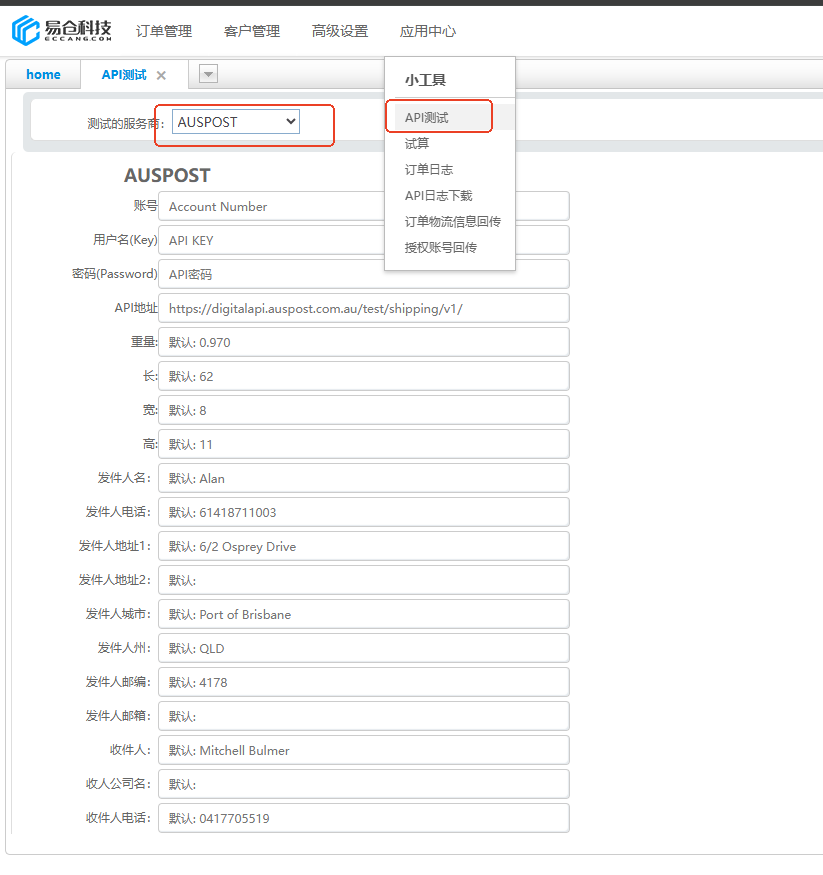Select 试算 in the 小工具 menu
823x875 pixels.
coord(417,144)
